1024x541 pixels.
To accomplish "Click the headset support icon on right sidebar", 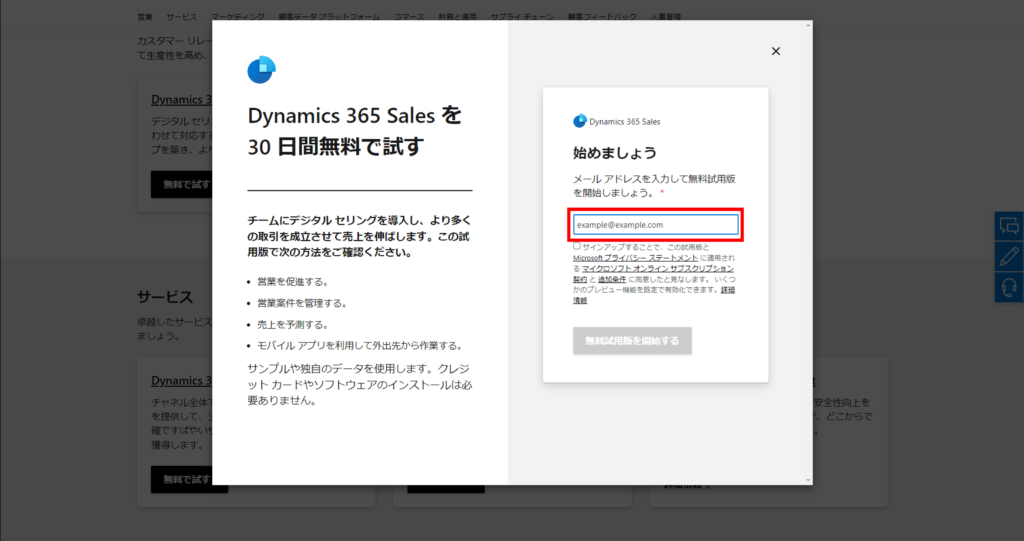I will pos(1009,287).
